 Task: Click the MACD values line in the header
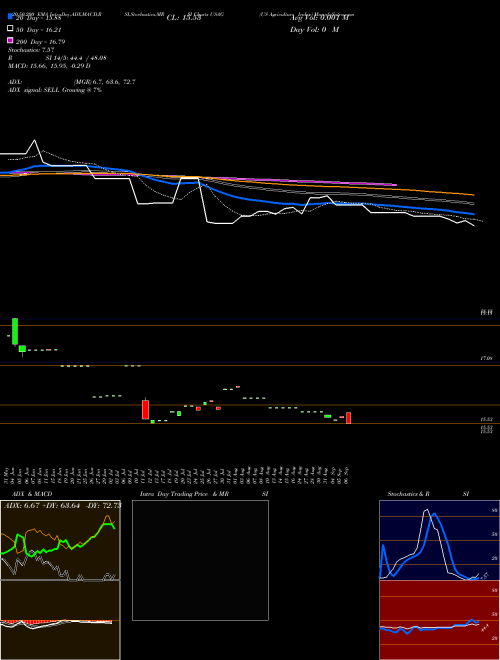[x=49, y=66]
